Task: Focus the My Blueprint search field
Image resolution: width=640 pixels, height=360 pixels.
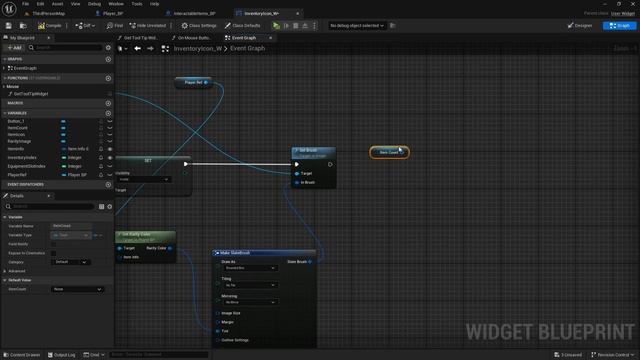Action: click(x=65, y=48)
